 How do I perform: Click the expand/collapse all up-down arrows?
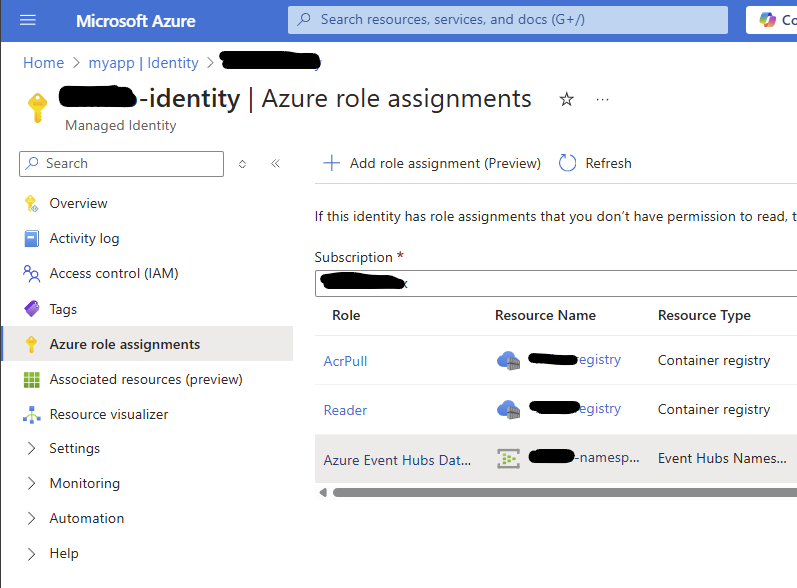[242, 164]
